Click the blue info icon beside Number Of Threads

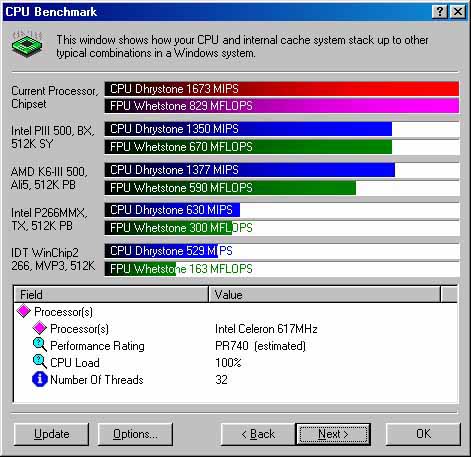(40, 379)
